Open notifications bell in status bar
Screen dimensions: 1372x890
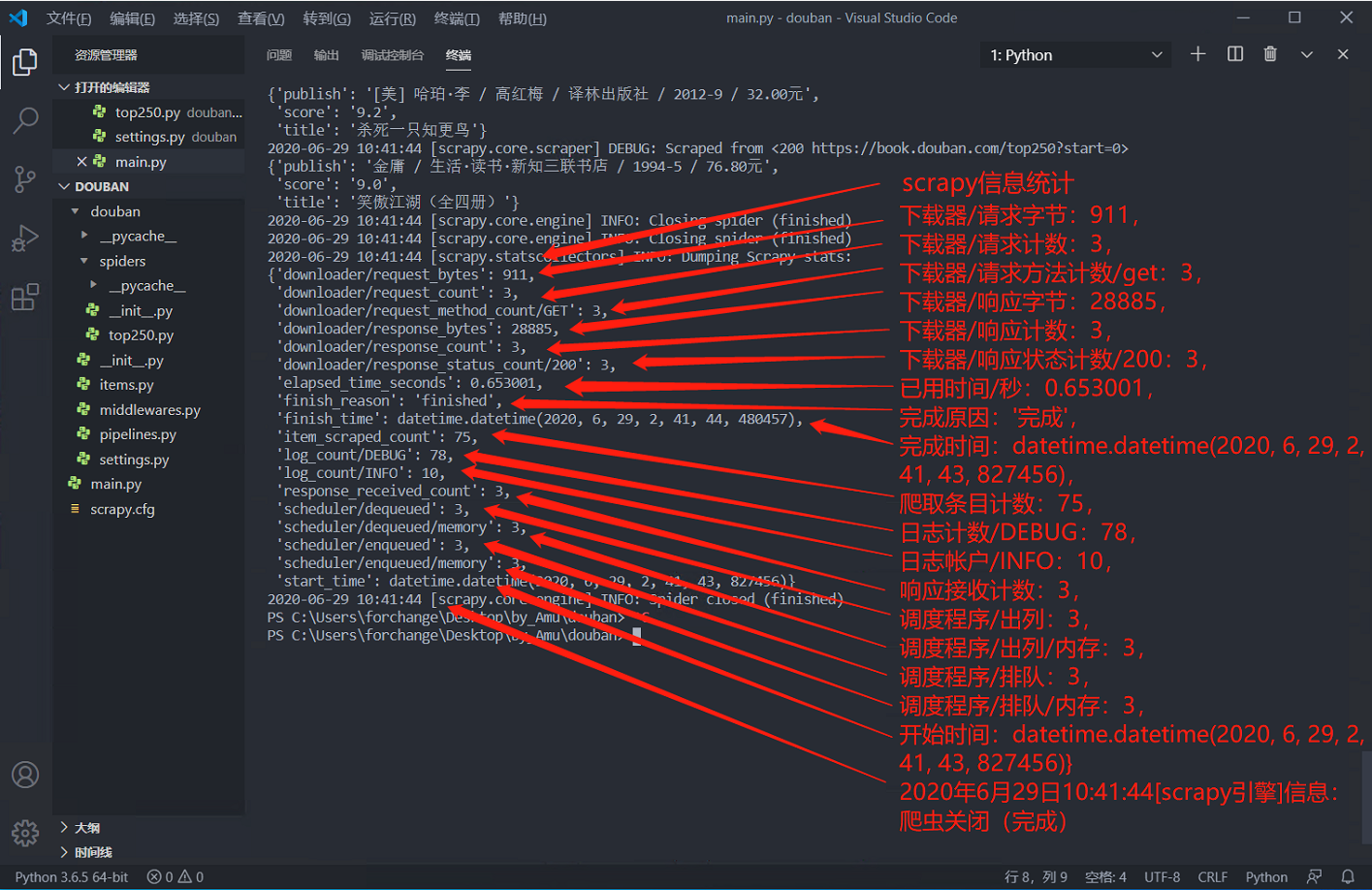(x=1348, y=876)
